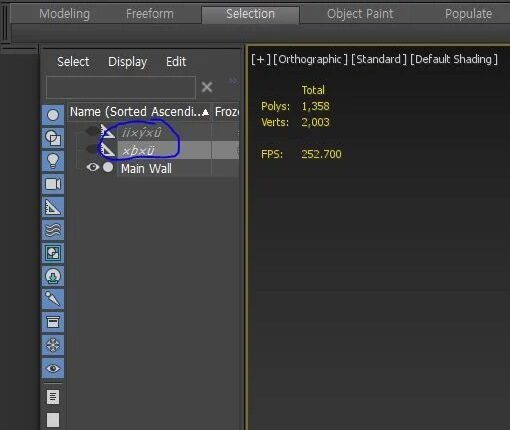
Task: Toggle Display Lights bulb filter
Action: click(x=53, y=161)
